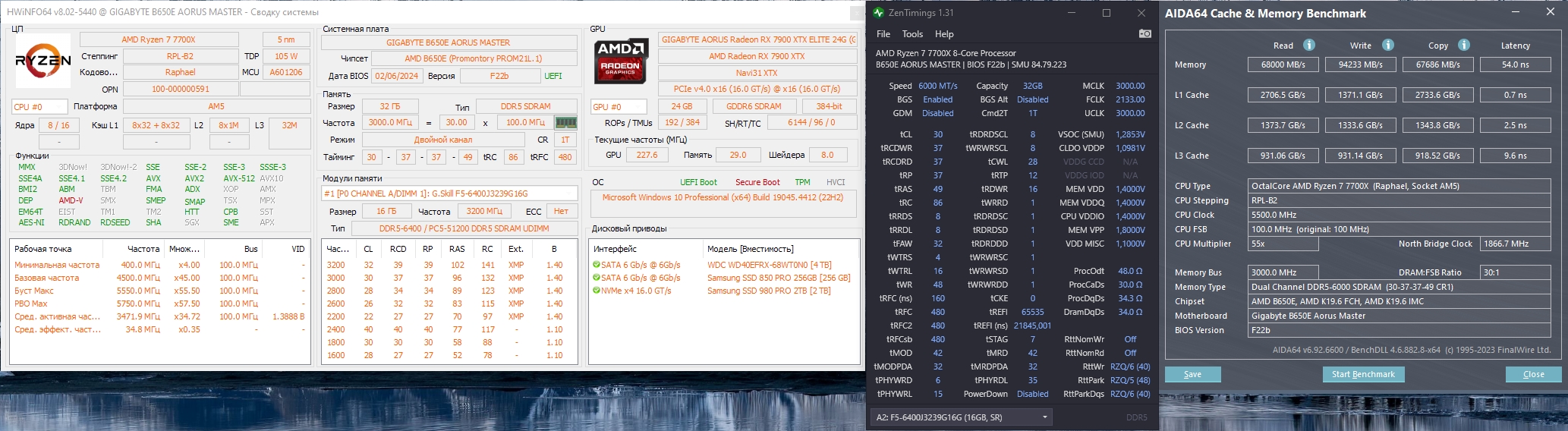The width and height of the screenshot is (1568, 431).
Task: Expand the memory module G.Skill F5-6400J3239G16G dropdown
Action: click(449, 193)
